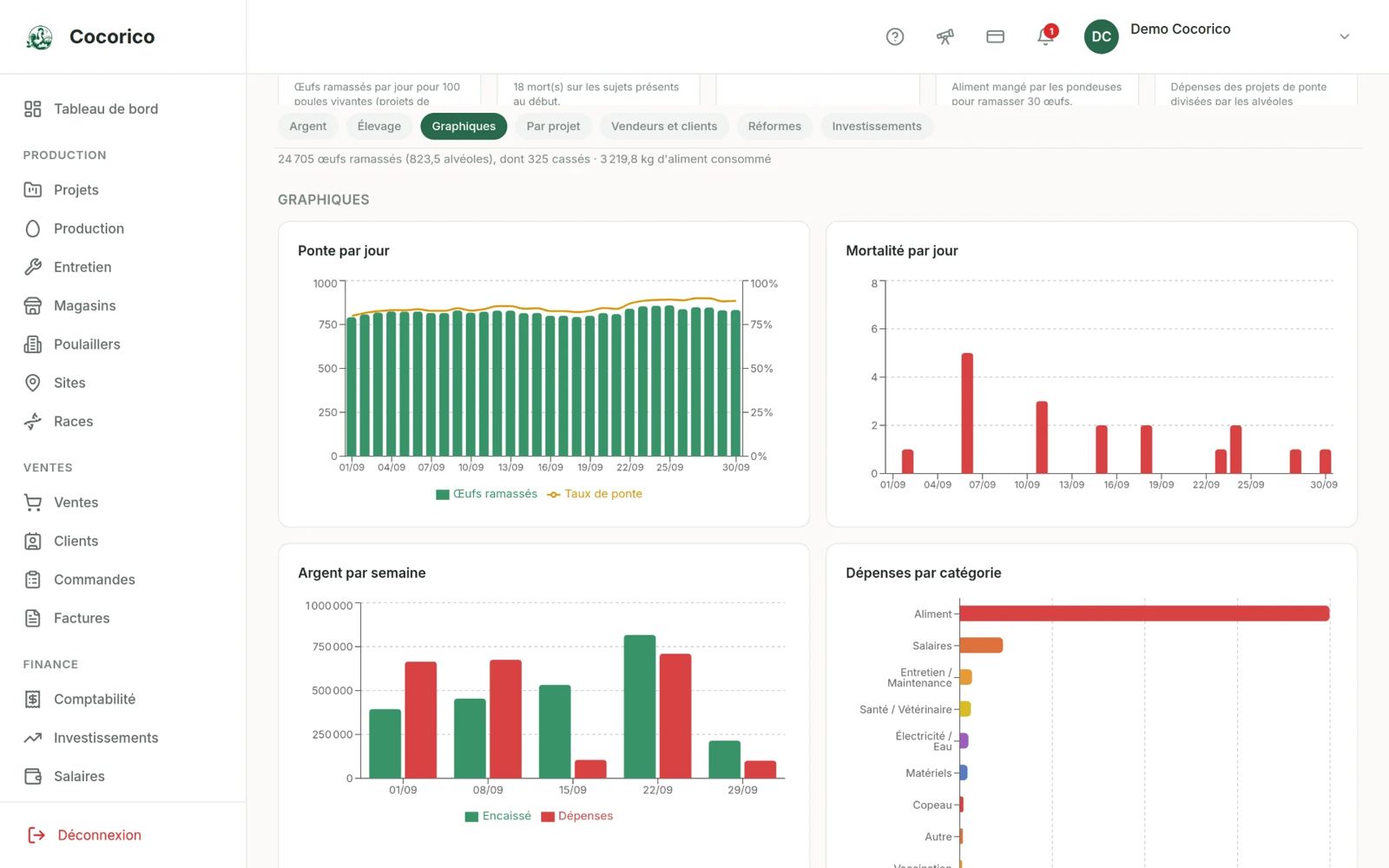Open the Investissements tab pill

point(877,127)
